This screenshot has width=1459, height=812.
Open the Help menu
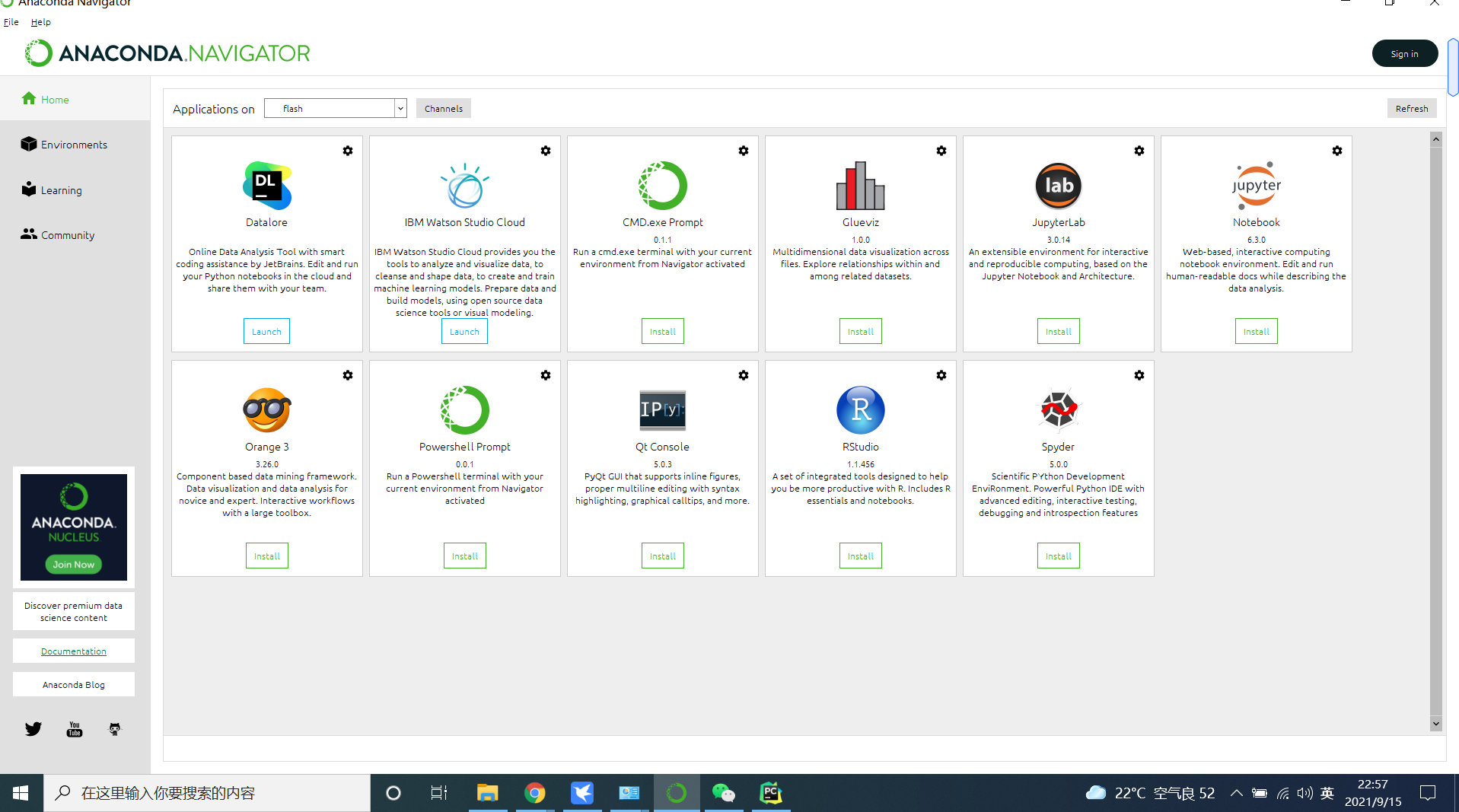coord(41,22)
